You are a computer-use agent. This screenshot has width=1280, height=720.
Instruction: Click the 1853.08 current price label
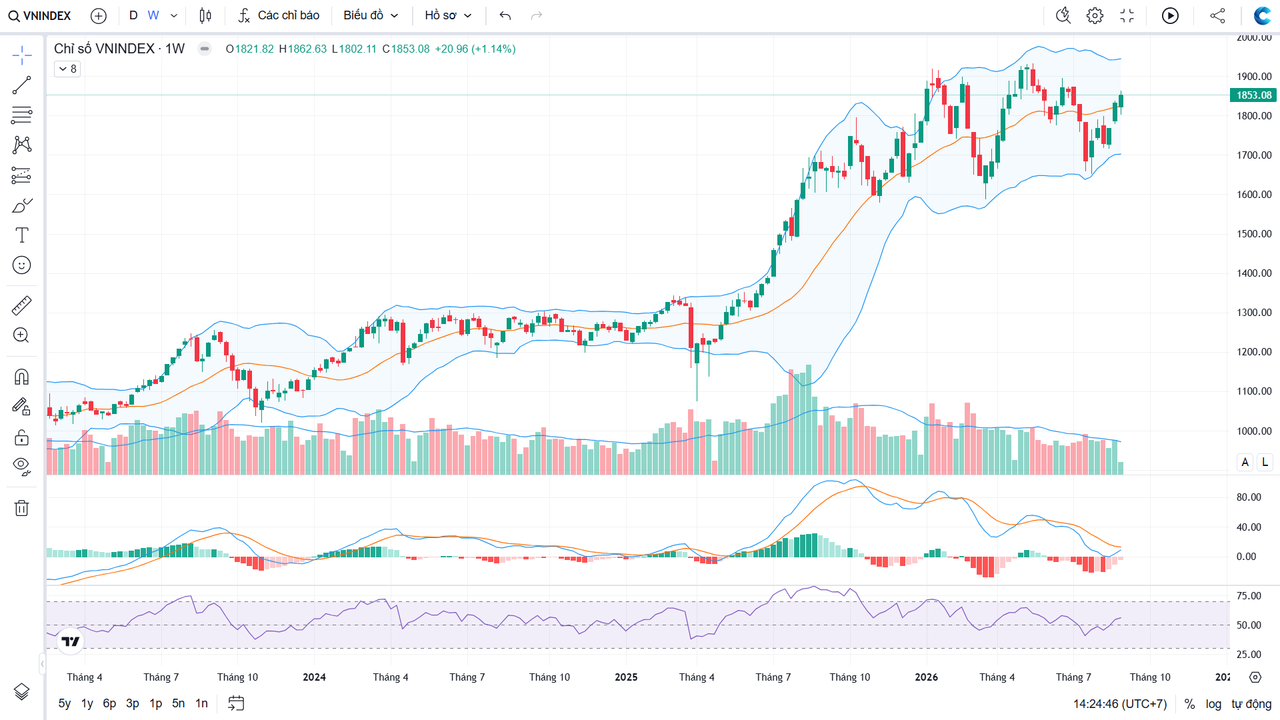1254,95
